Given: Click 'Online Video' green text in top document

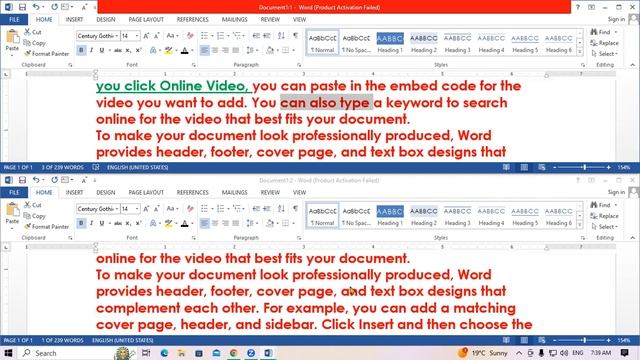Looking at the screenshot, I should (x=203, y=86).
